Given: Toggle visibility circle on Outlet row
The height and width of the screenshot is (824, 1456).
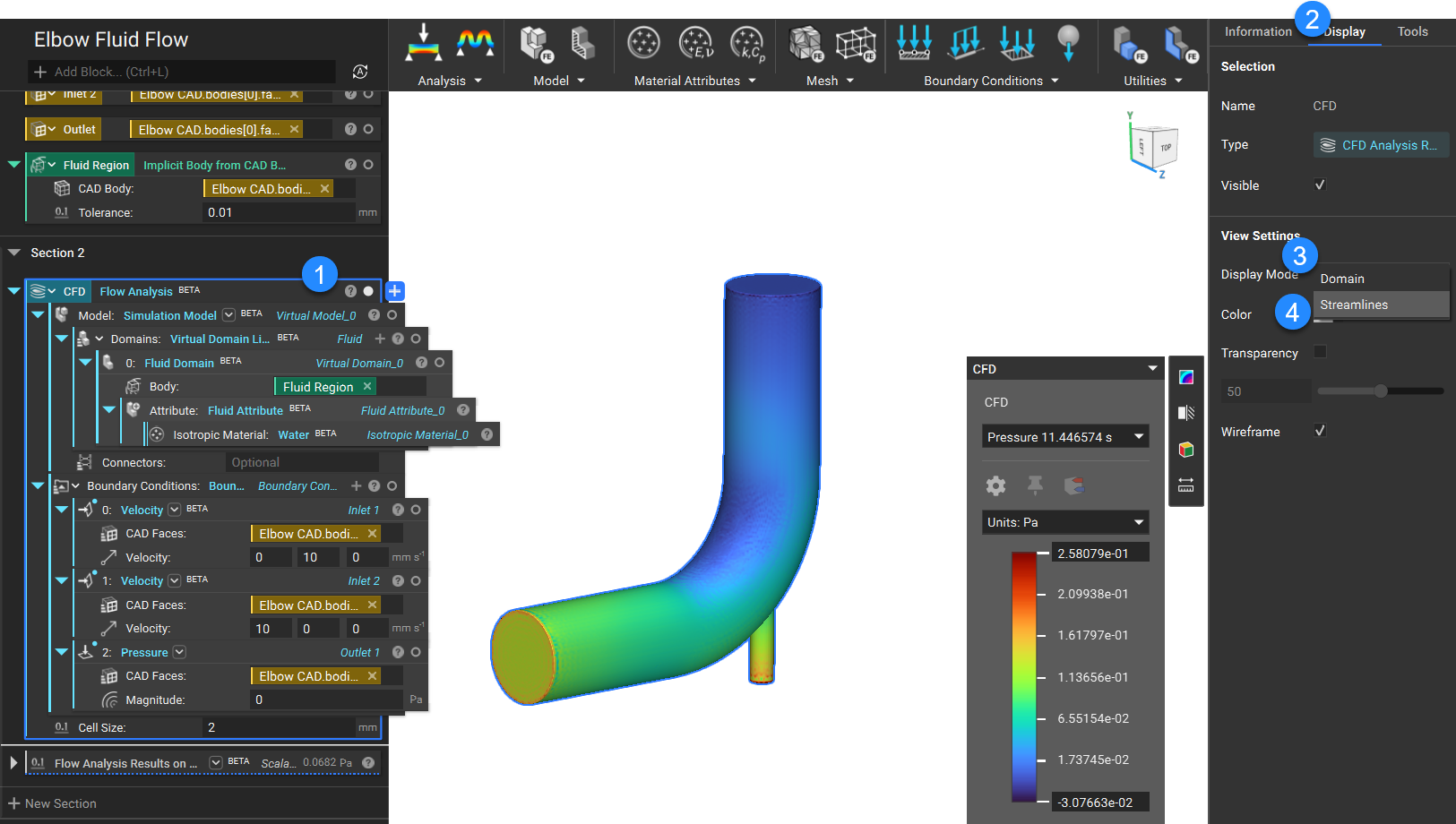Looking at the screenshot, I should click(368, 129).
